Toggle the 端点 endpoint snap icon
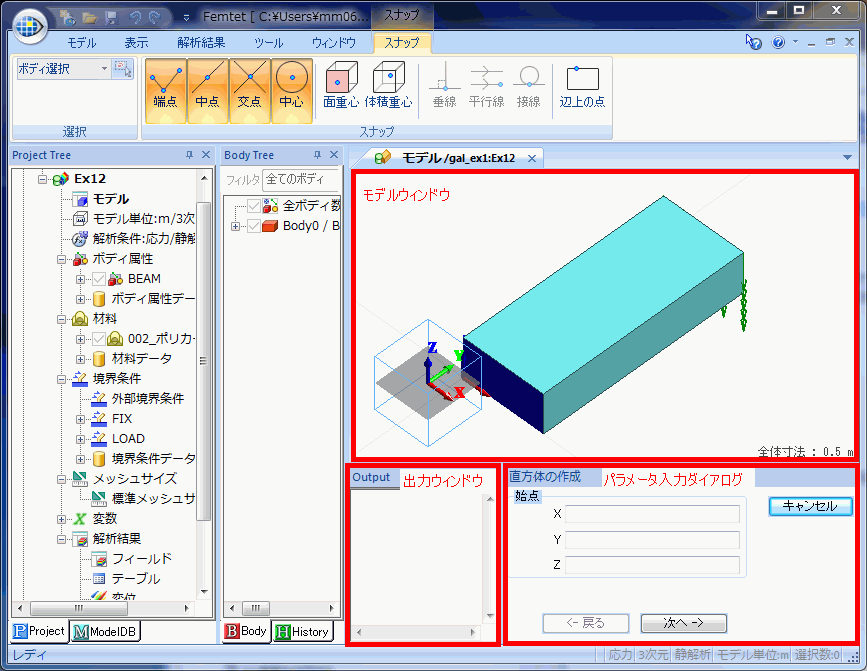 166,85
